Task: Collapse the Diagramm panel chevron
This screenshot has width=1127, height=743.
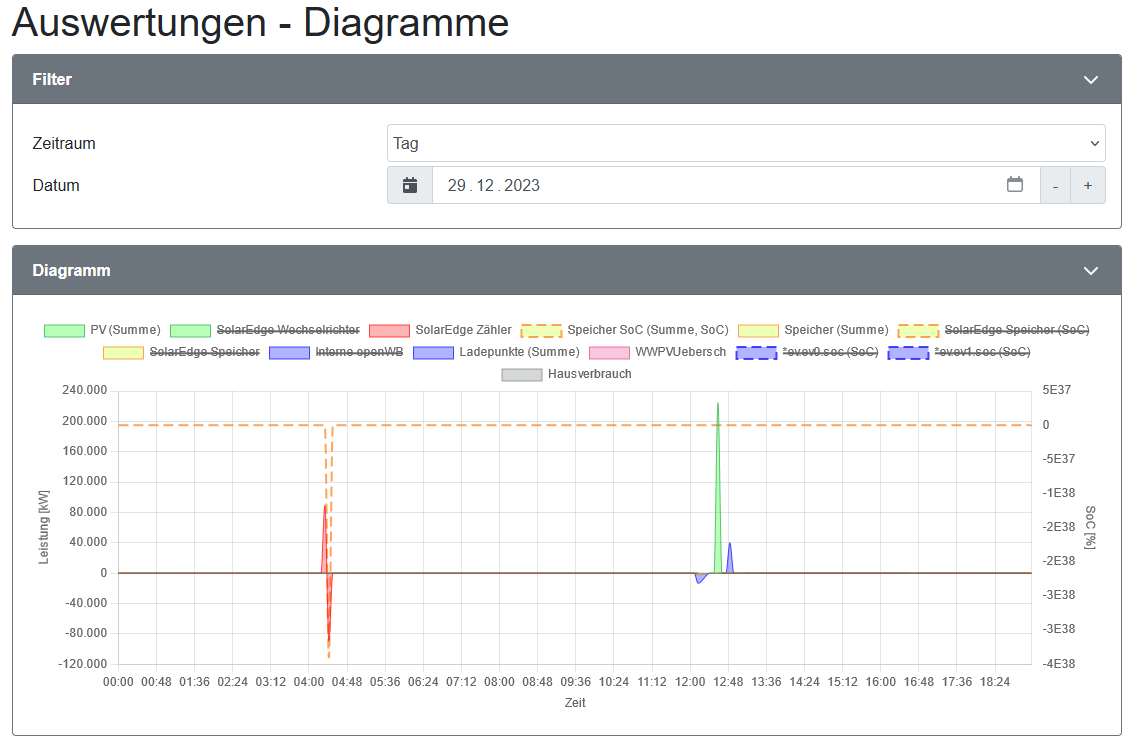Action: click(x=1090, y=271)
